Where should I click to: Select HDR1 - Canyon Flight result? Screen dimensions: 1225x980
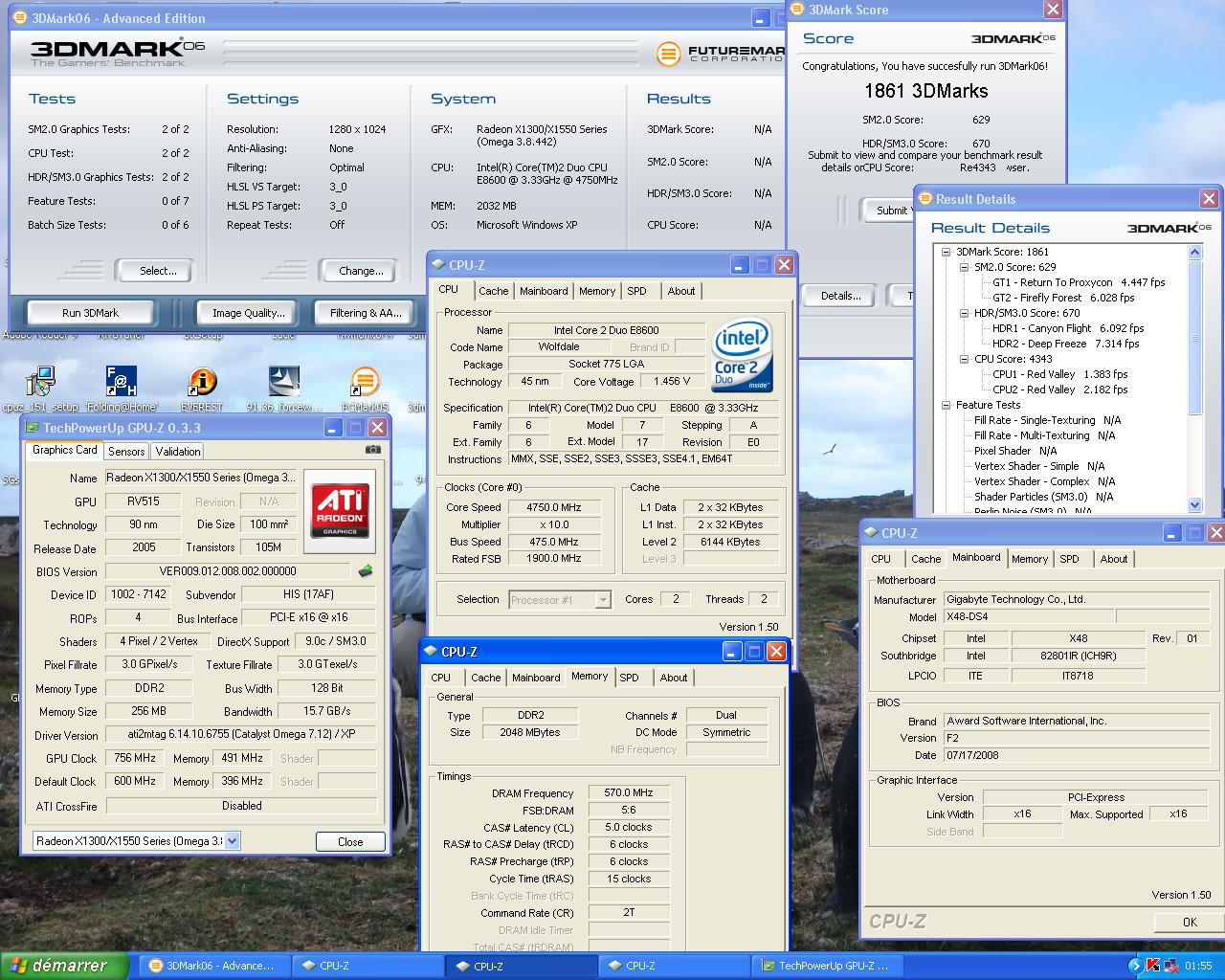point(1068,328)
